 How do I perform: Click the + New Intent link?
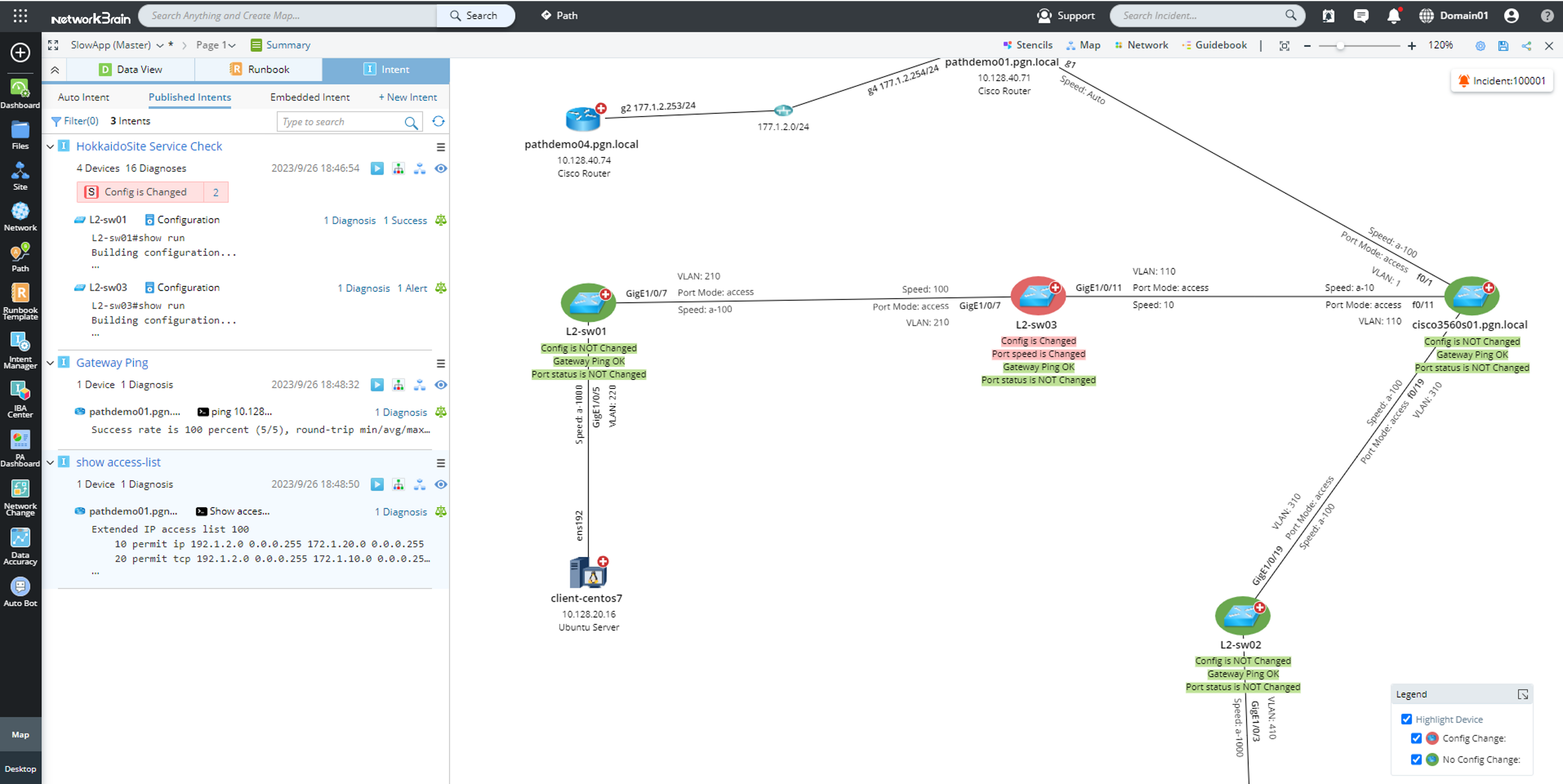[x=407, y=97]
